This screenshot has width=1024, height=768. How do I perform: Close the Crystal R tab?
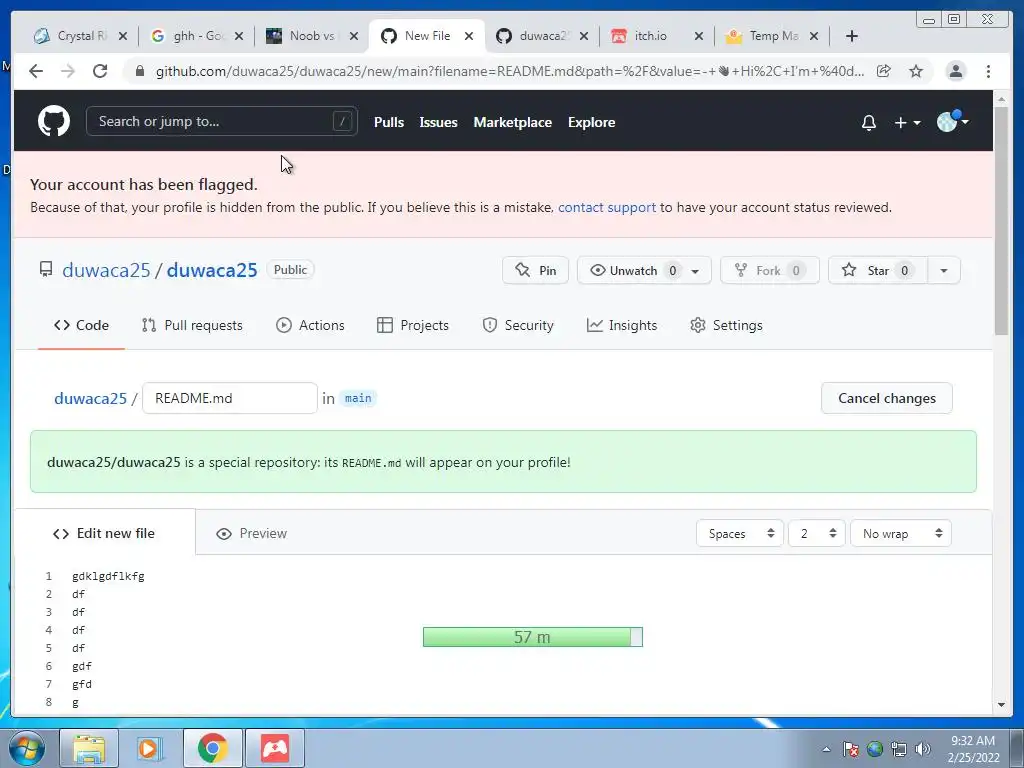123,36
